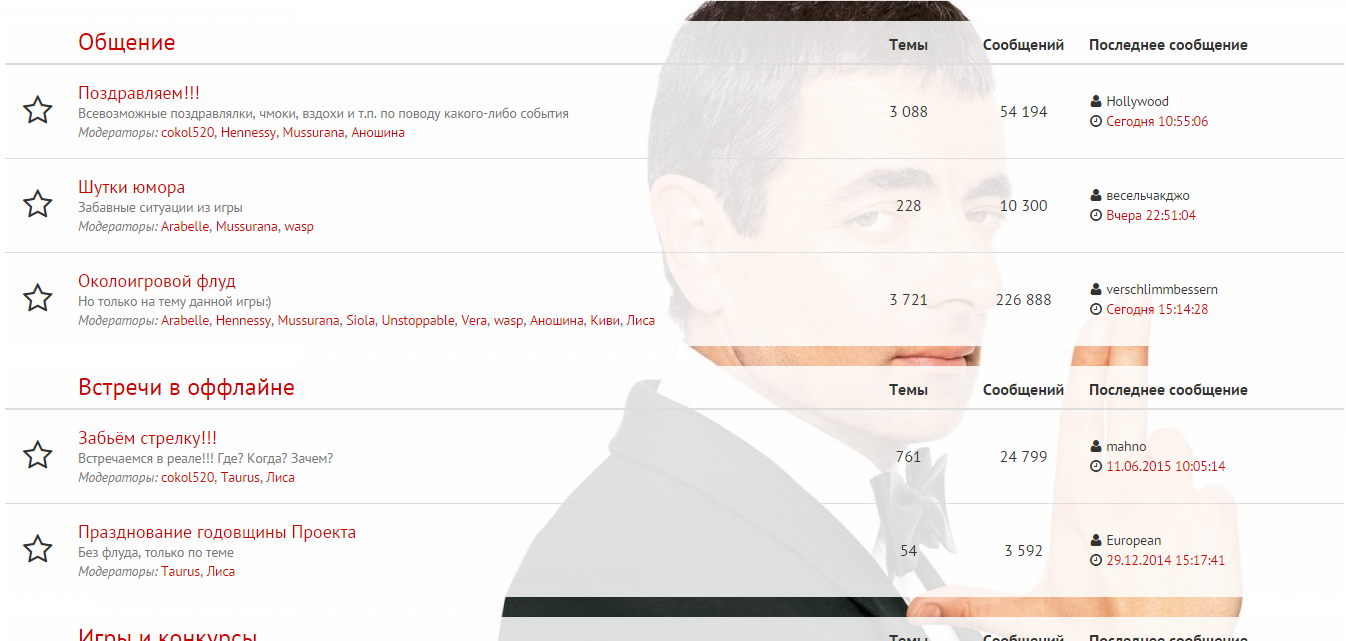Click the clock icon before Сегодня 10:55:06
This screenshot has width=1346, height=641.
pyautogui.click(x=1096, y=121)
